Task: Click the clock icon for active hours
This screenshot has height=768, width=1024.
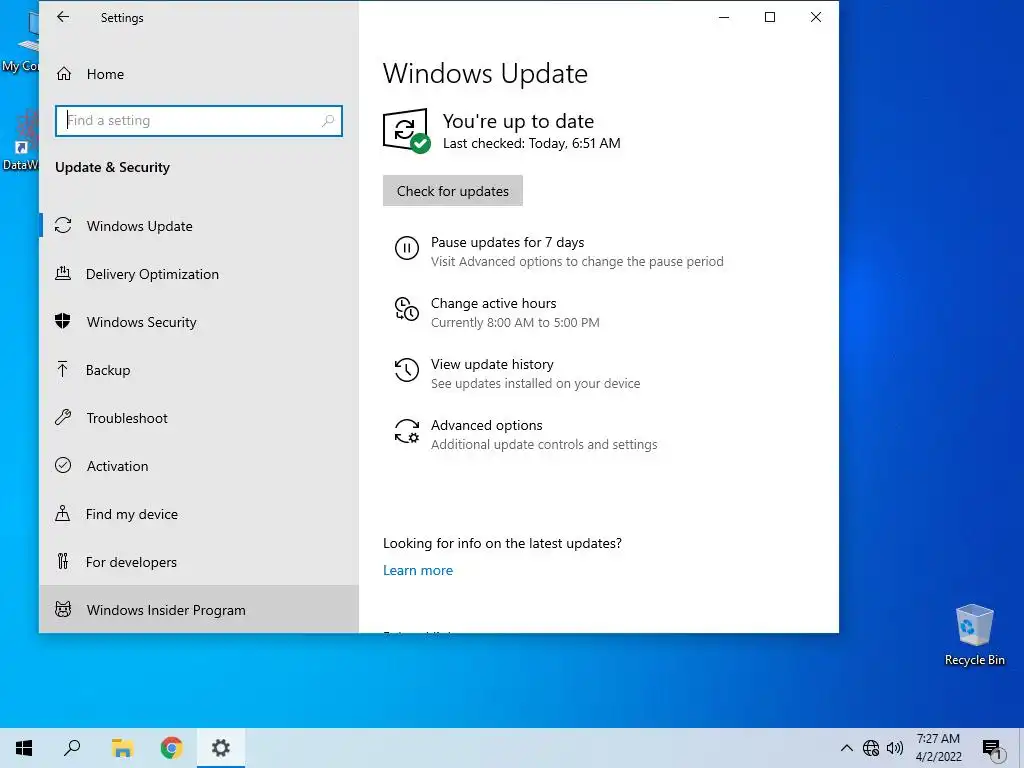Action: click(406, 310)
